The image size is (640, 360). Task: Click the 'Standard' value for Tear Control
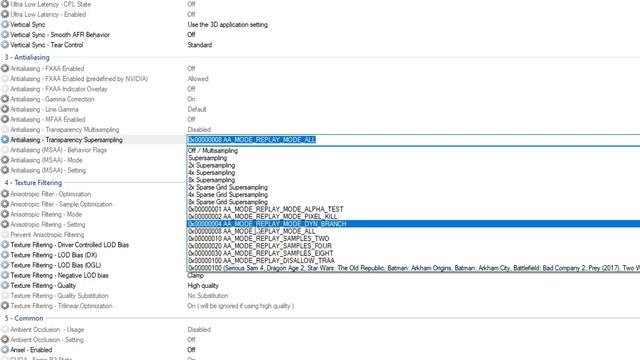[200, 45]
